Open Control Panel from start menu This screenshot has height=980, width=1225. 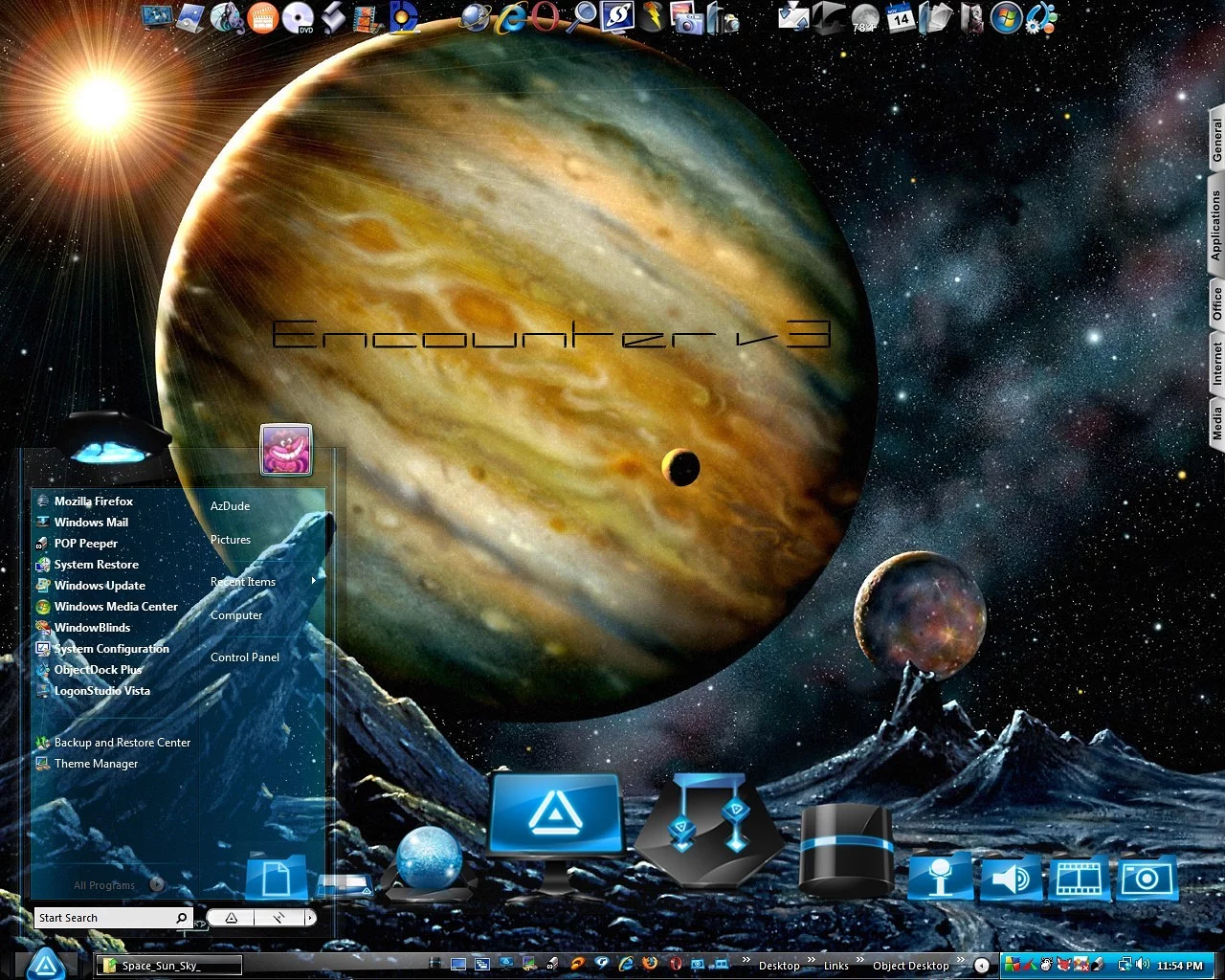click(245, 657)
